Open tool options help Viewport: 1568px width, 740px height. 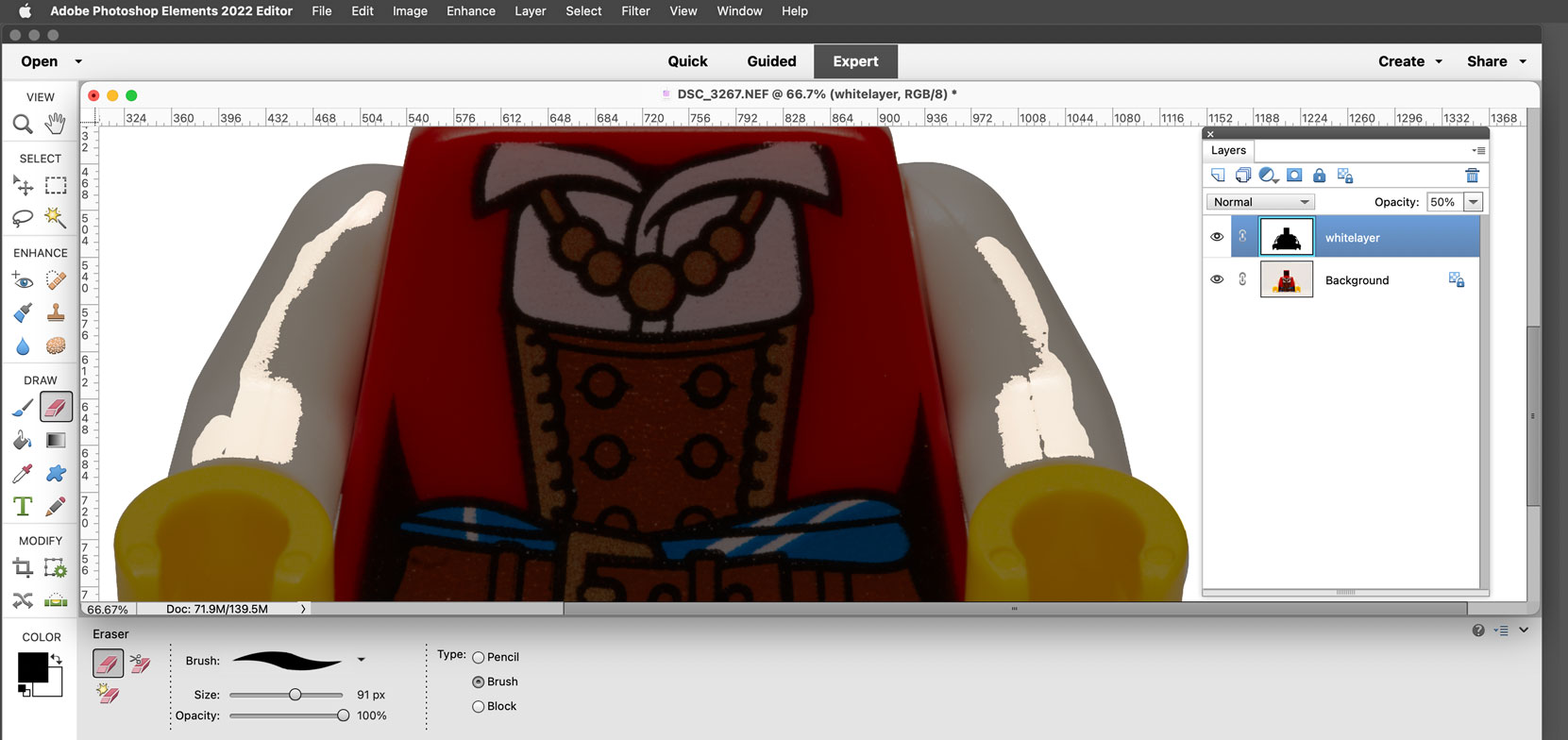(1478, 631)
